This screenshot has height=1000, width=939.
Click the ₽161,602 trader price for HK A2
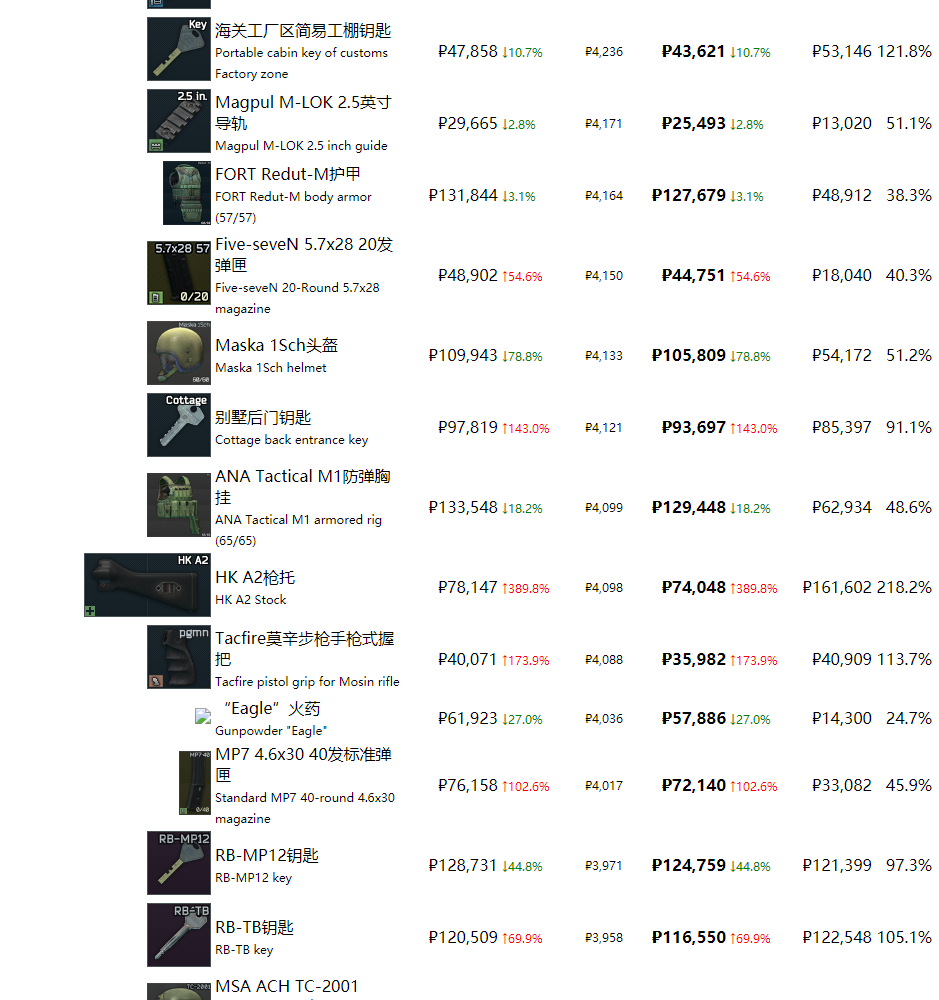[837, 588]
